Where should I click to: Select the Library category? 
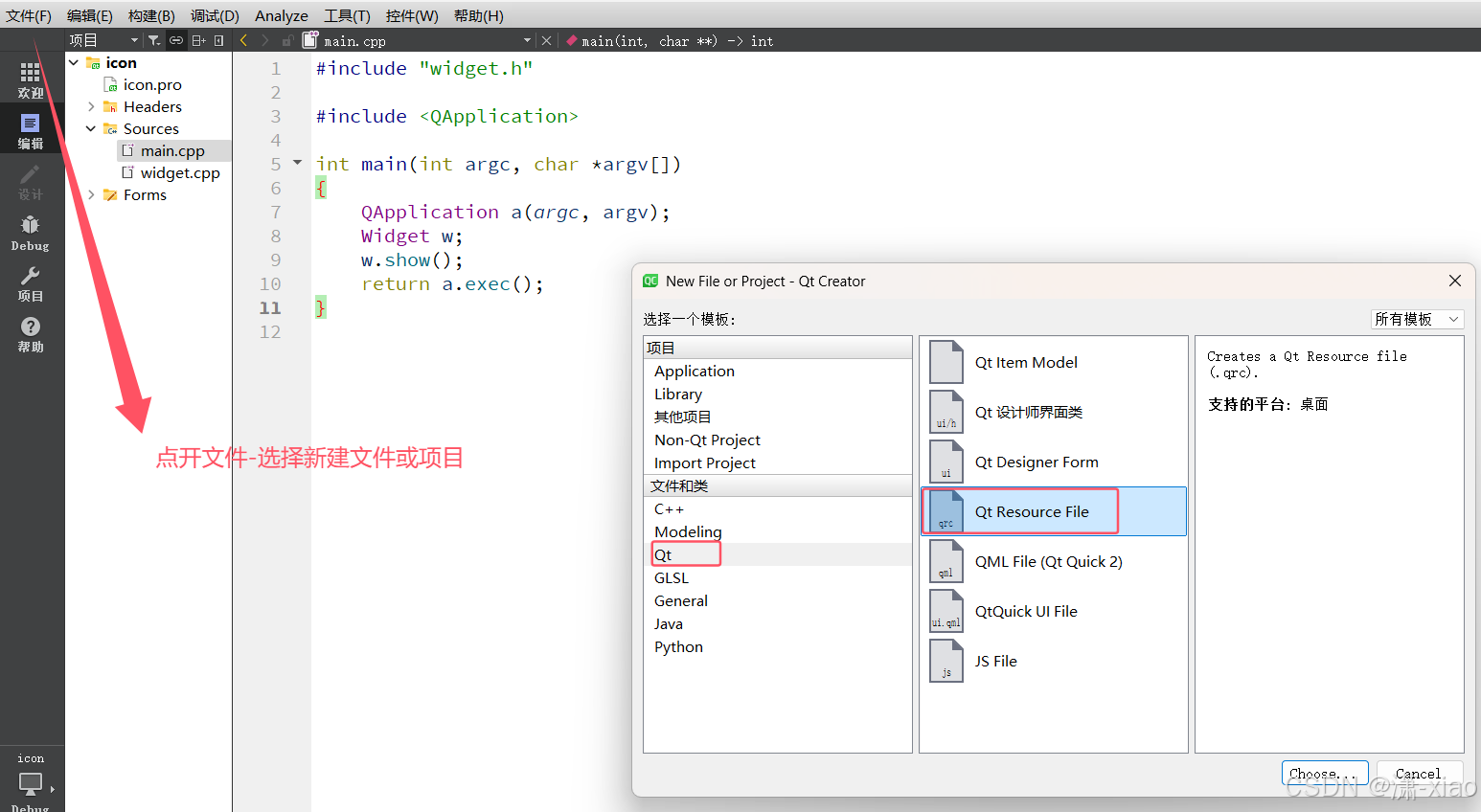[x=678, y=394]
